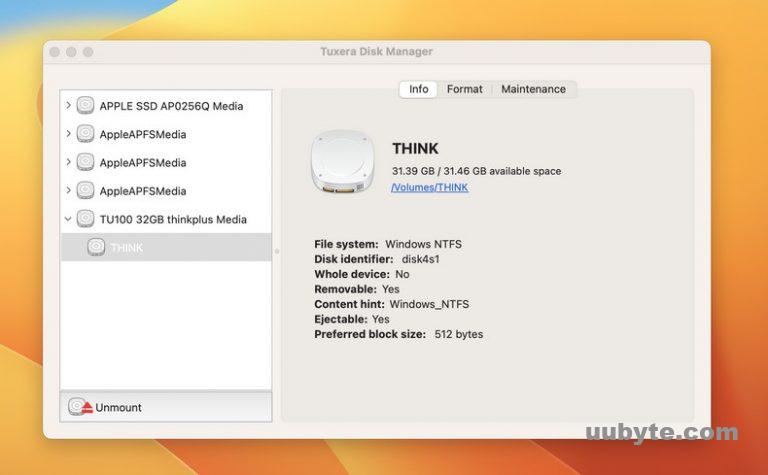Screen dimensions: 768x475
Task: Expand the third AppleAPFSMedia entry
Action: [x=68, y=190]
